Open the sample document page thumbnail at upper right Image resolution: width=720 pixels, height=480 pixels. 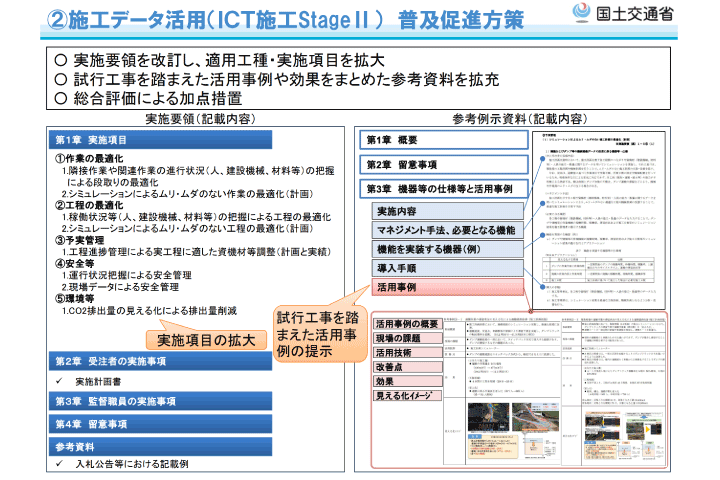pos(599,220)
